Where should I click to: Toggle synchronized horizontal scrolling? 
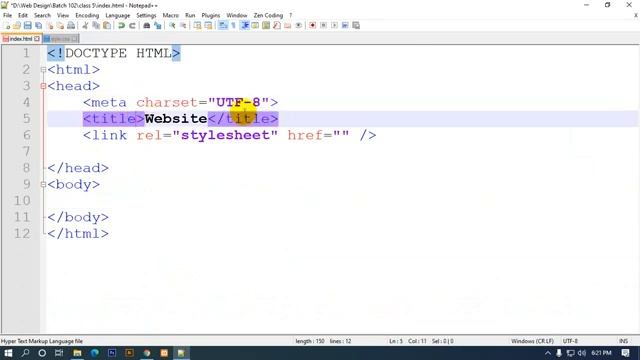(x=208, y=25)
